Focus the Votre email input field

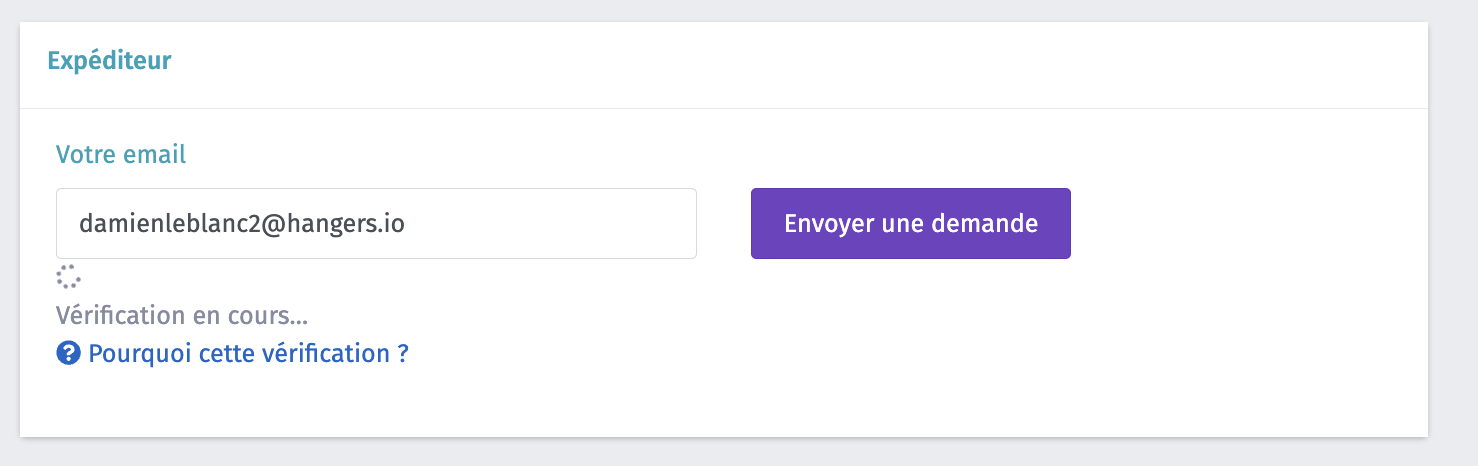pos(376,223)
